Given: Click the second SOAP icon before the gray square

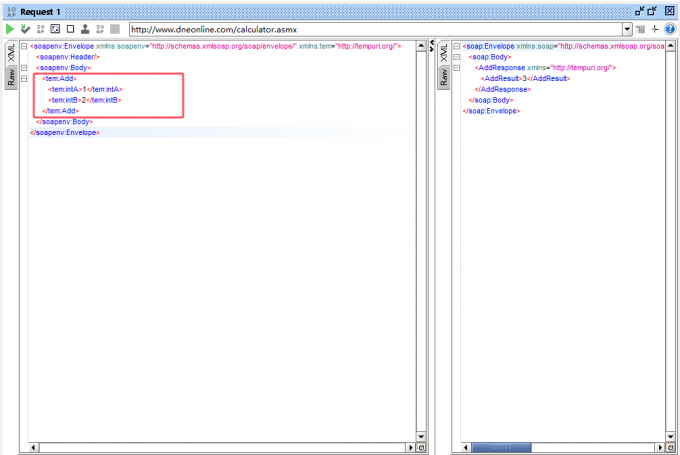Looking at the screenshot, I should [100, 29].
